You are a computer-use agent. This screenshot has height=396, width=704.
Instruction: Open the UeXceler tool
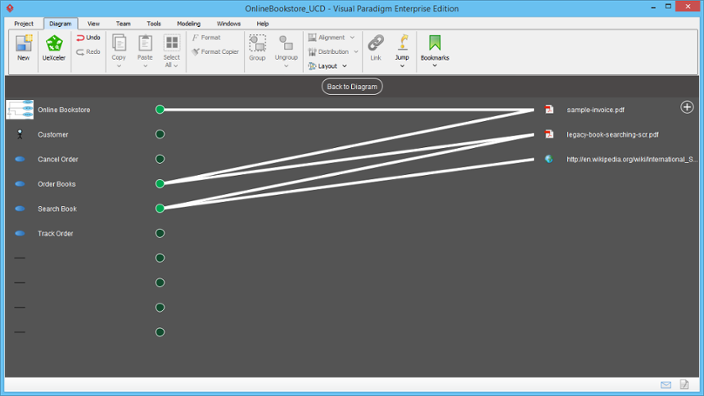(54, 43)
